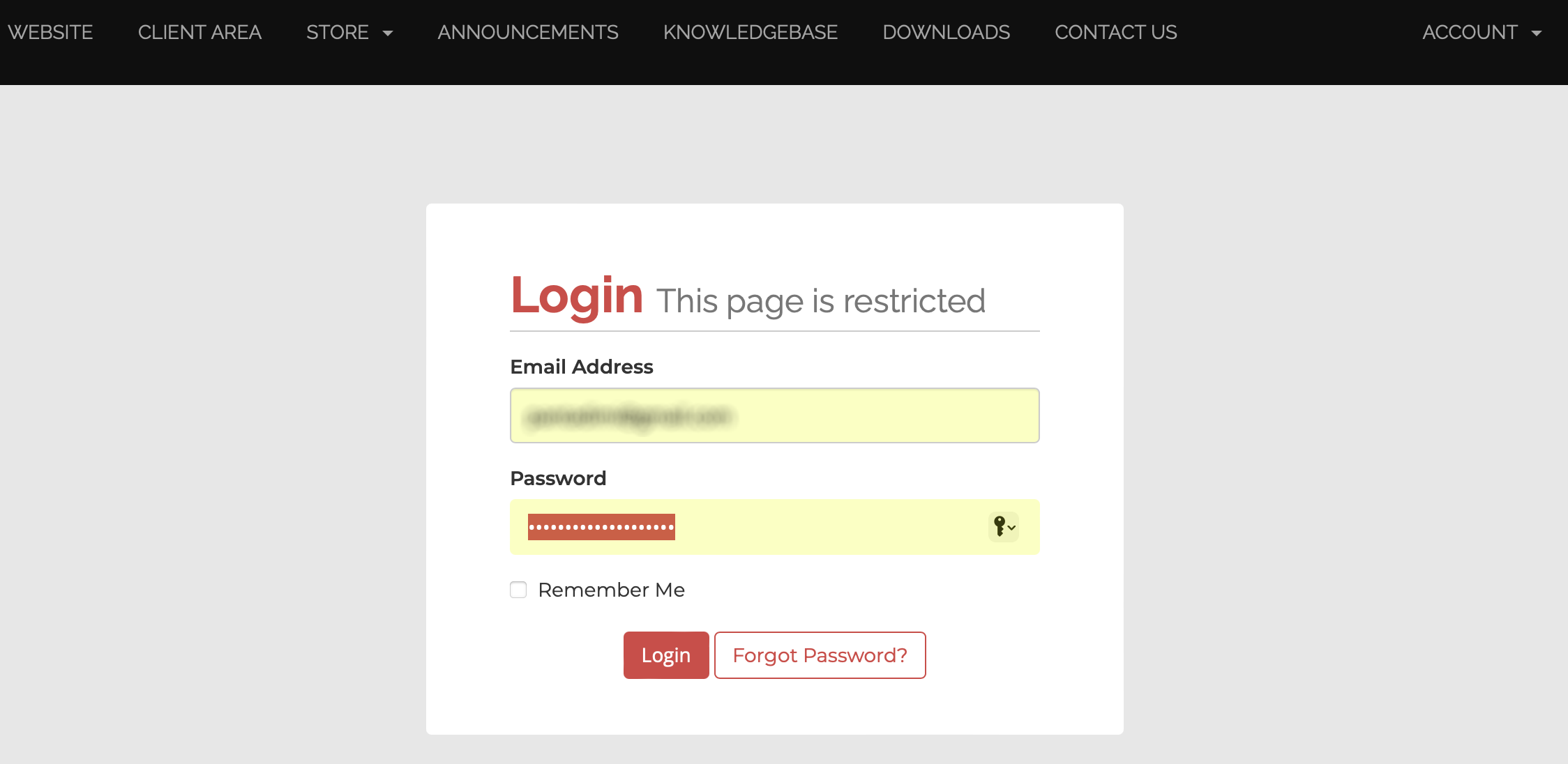This screenshot has height=764, width=1568.
Task: Click the KNOWLEDGEBASE navigation icon
Action: pyautogui.click(x=750, y=32)
